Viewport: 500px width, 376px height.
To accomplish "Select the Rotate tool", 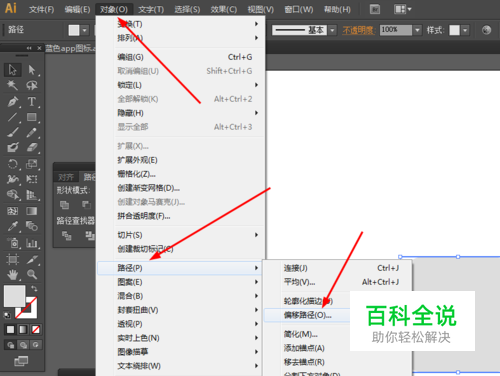I will coord(13,164).
